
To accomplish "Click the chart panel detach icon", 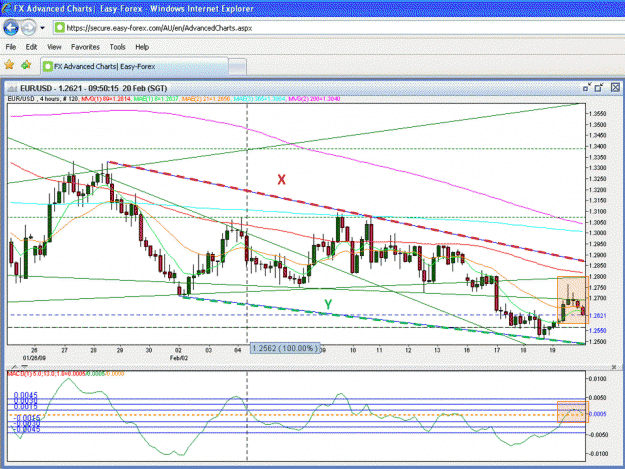I will [x=599, y=87].
